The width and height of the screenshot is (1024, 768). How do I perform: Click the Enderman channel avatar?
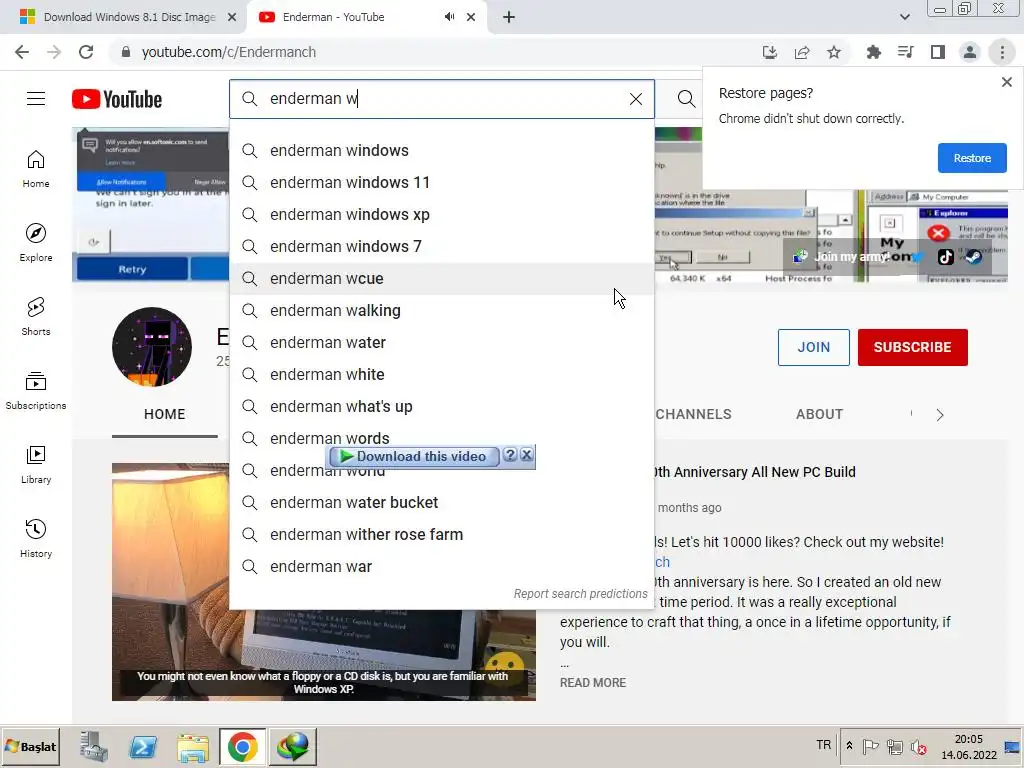click(152, 347)
